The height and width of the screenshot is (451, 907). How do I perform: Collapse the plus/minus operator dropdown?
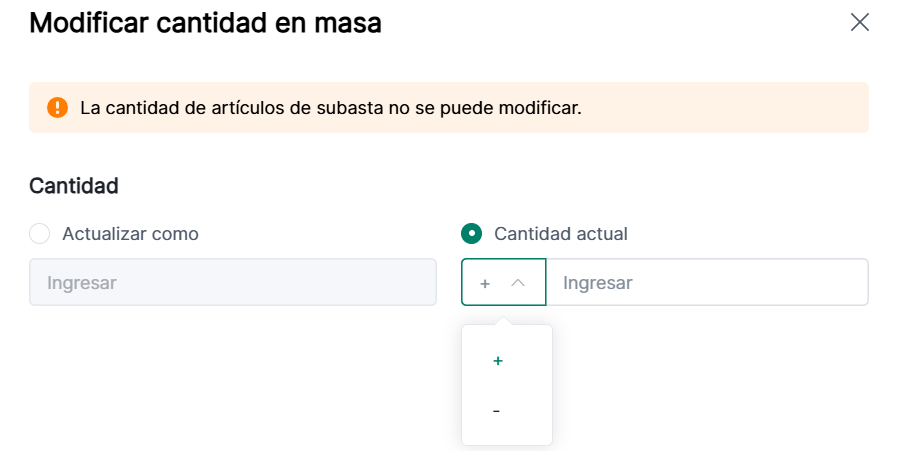[503, 283]
